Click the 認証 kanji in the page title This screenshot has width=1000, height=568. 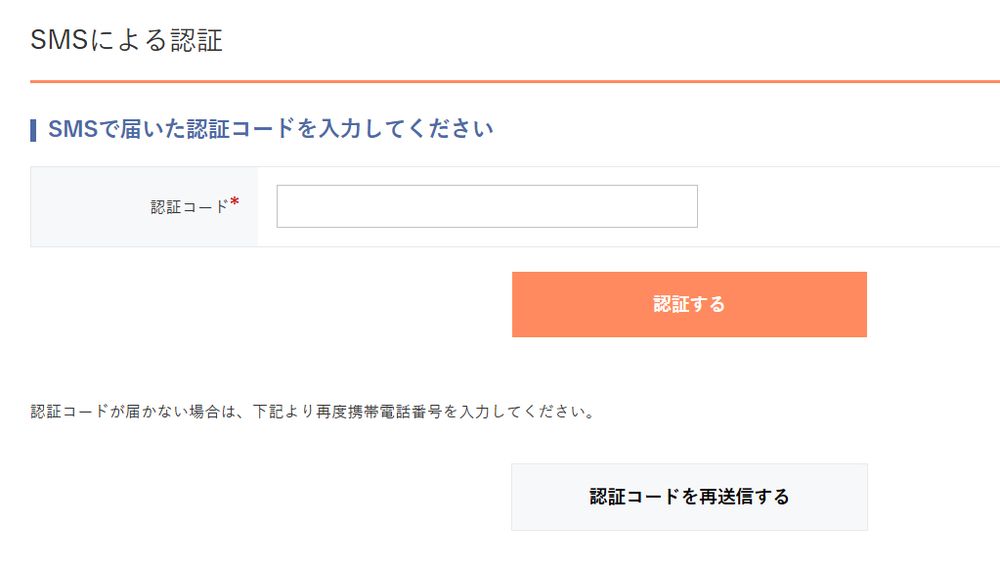pos(196,40)
